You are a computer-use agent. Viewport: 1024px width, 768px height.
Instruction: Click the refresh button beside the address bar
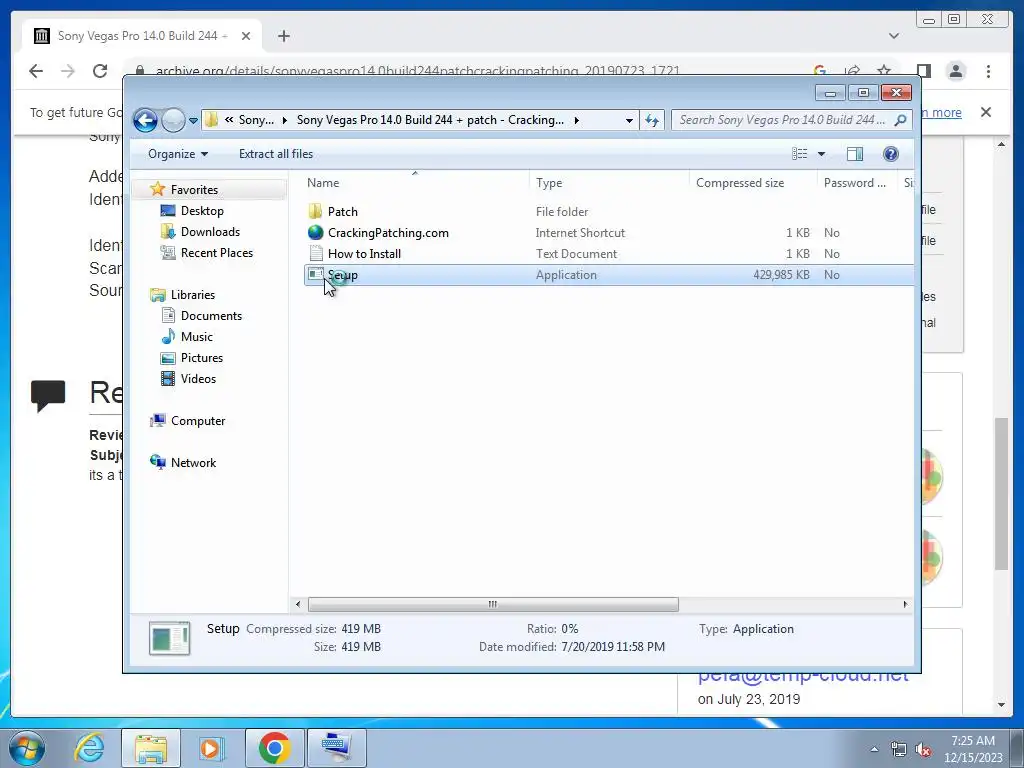[x=652, y=120]
